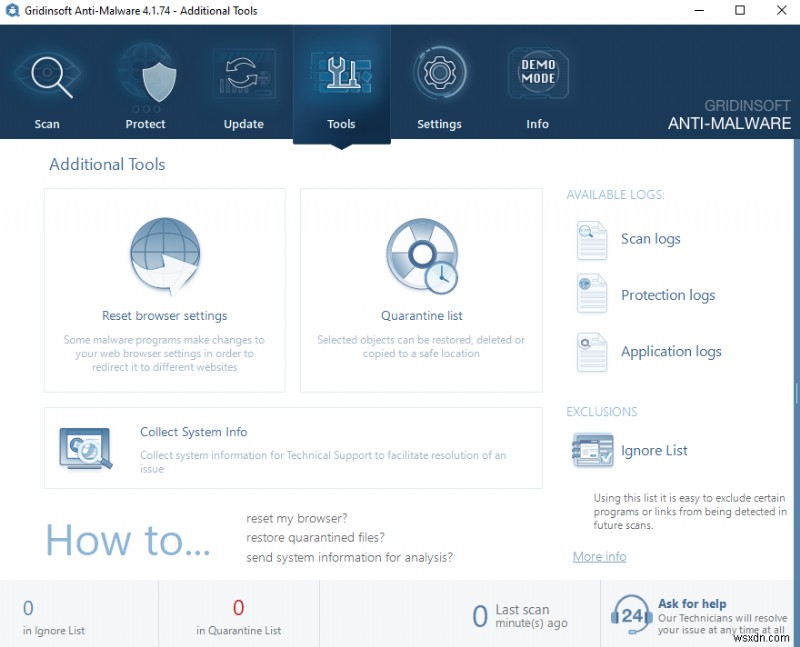
Task: Open the Settings gear icon
Action: 439,72
